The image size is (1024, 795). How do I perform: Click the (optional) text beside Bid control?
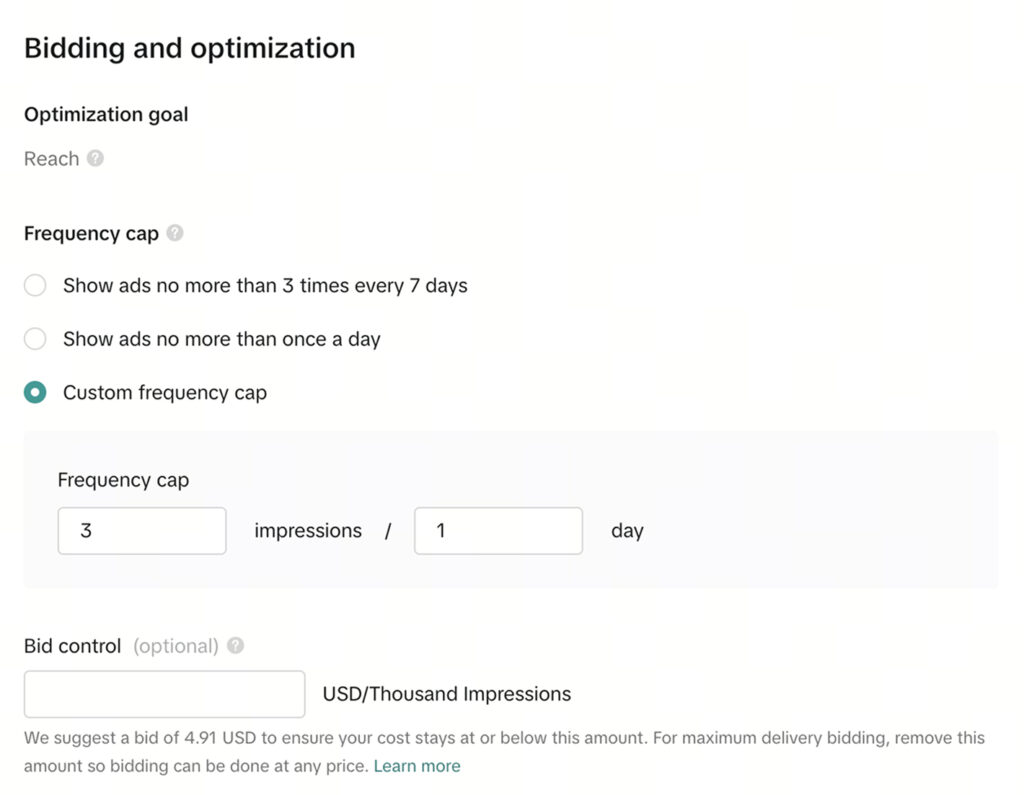point(175,646)
